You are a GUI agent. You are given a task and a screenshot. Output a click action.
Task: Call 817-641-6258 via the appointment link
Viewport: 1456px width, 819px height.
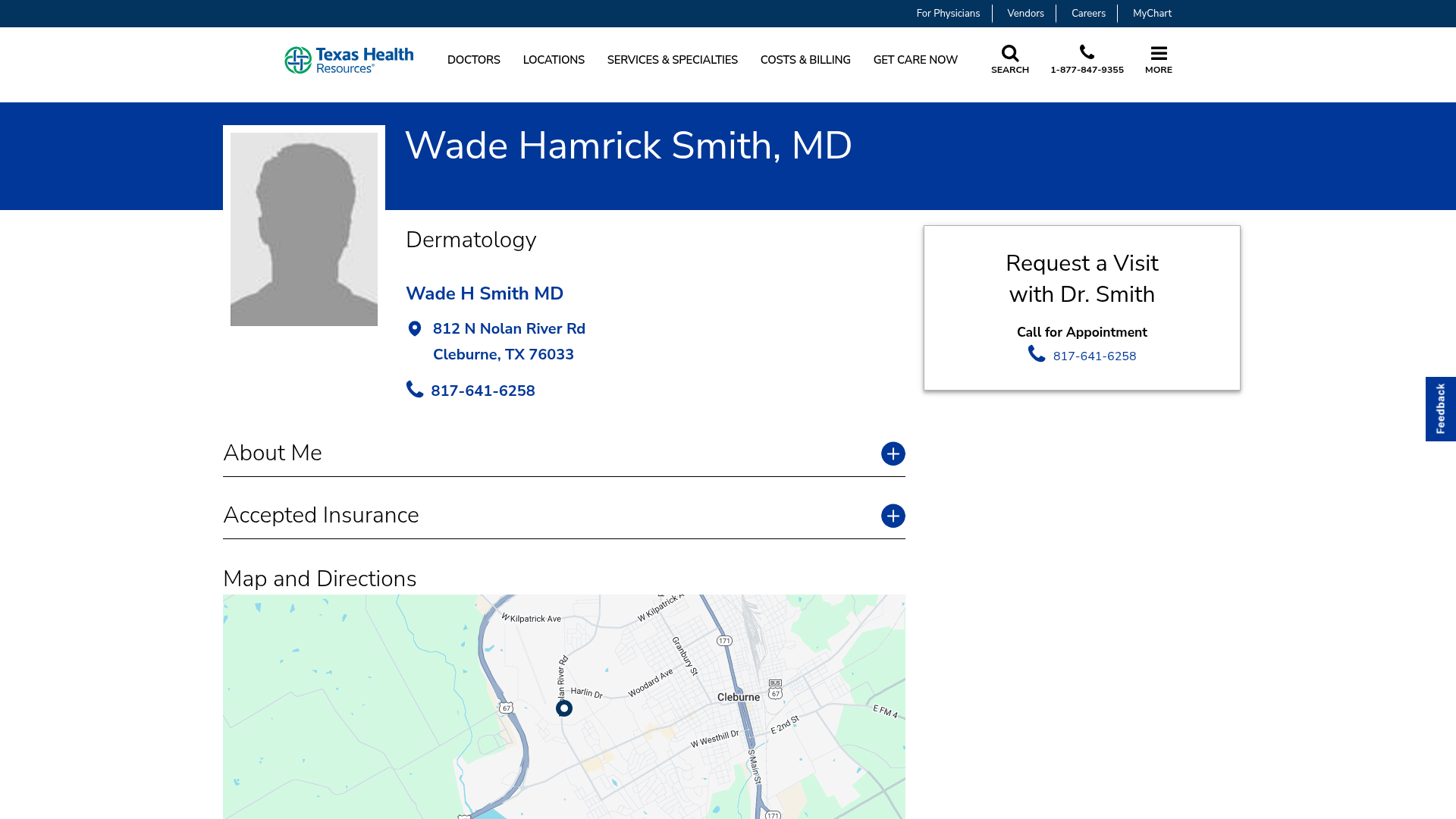[x=1094, y=356]
